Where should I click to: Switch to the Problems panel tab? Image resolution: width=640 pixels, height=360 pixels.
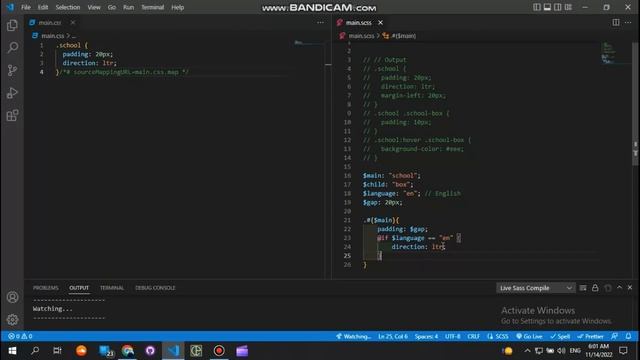[x=46, y=288]
